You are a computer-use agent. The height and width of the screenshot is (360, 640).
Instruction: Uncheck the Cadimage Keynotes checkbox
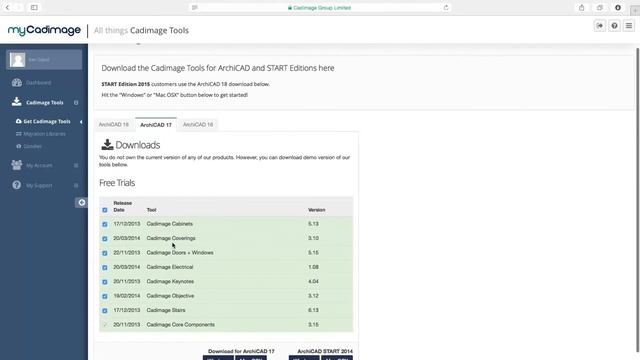(x=105, y=282)
